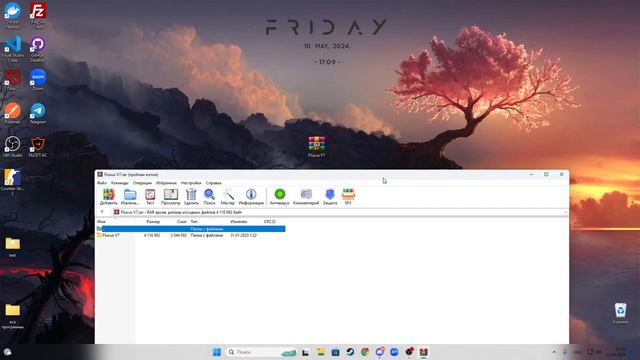Open the Избранное menu
This screenshot has height=360, width=640.
pyautogui.click(x=166, y=183)
